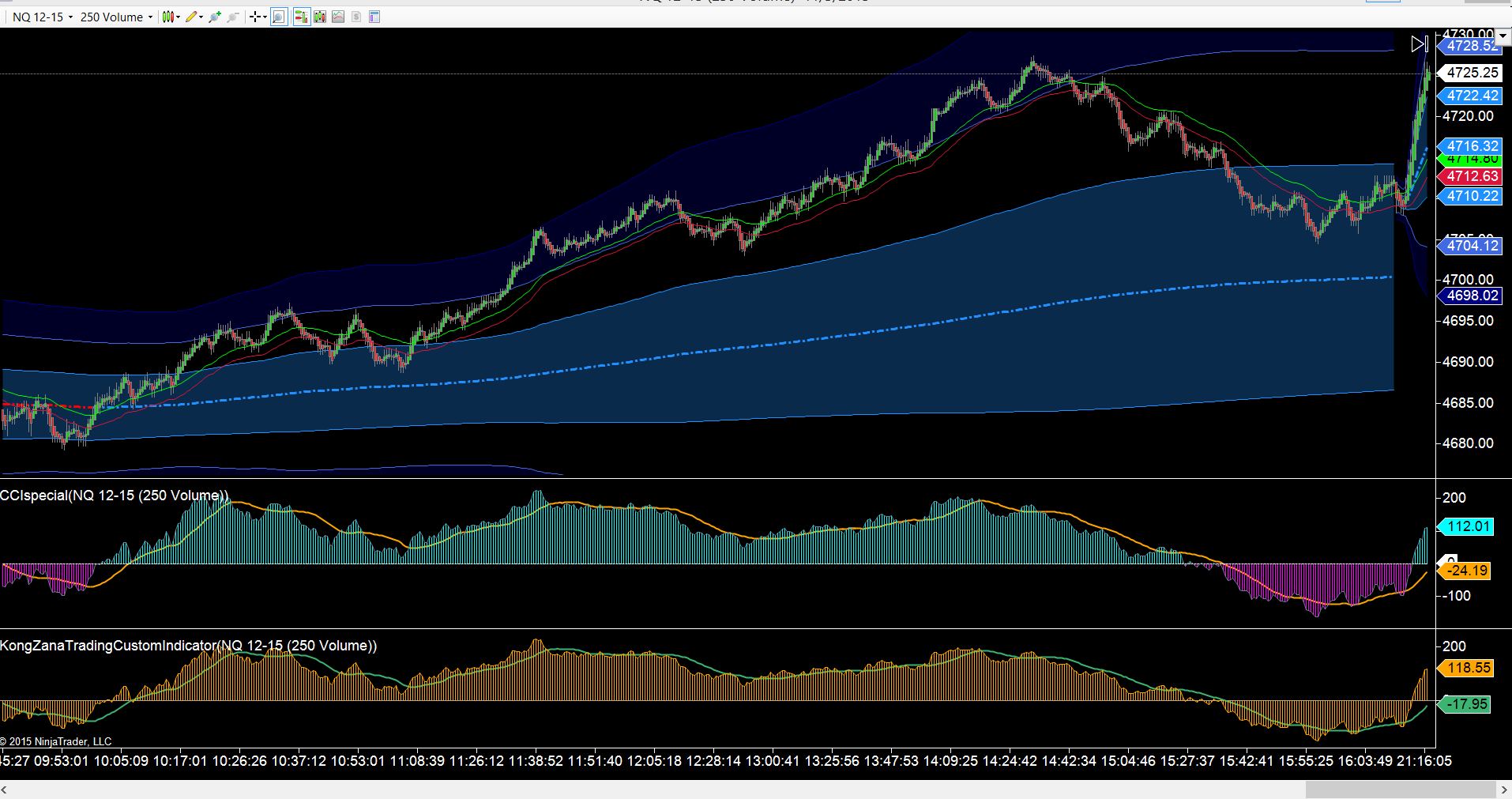The width and height of the screenshot is (1512, 799).
Task: Open the crosshair cursor mode menu
Action: point(258,17)
